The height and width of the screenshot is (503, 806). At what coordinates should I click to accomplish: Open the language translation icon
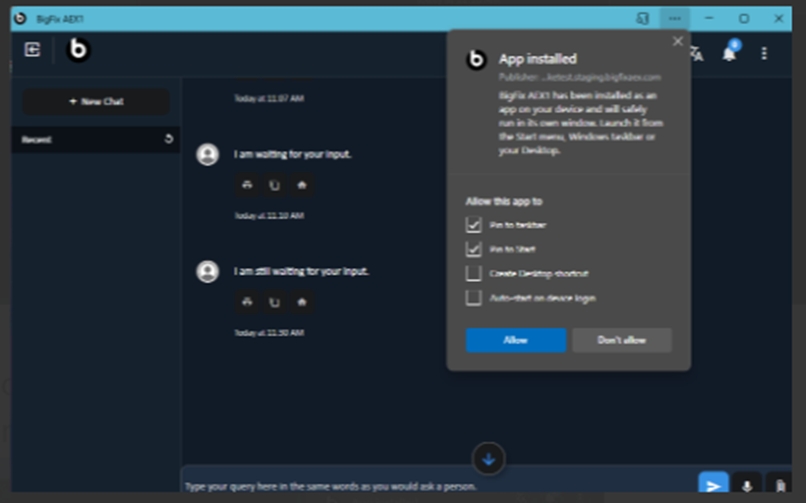pos(697,53)
